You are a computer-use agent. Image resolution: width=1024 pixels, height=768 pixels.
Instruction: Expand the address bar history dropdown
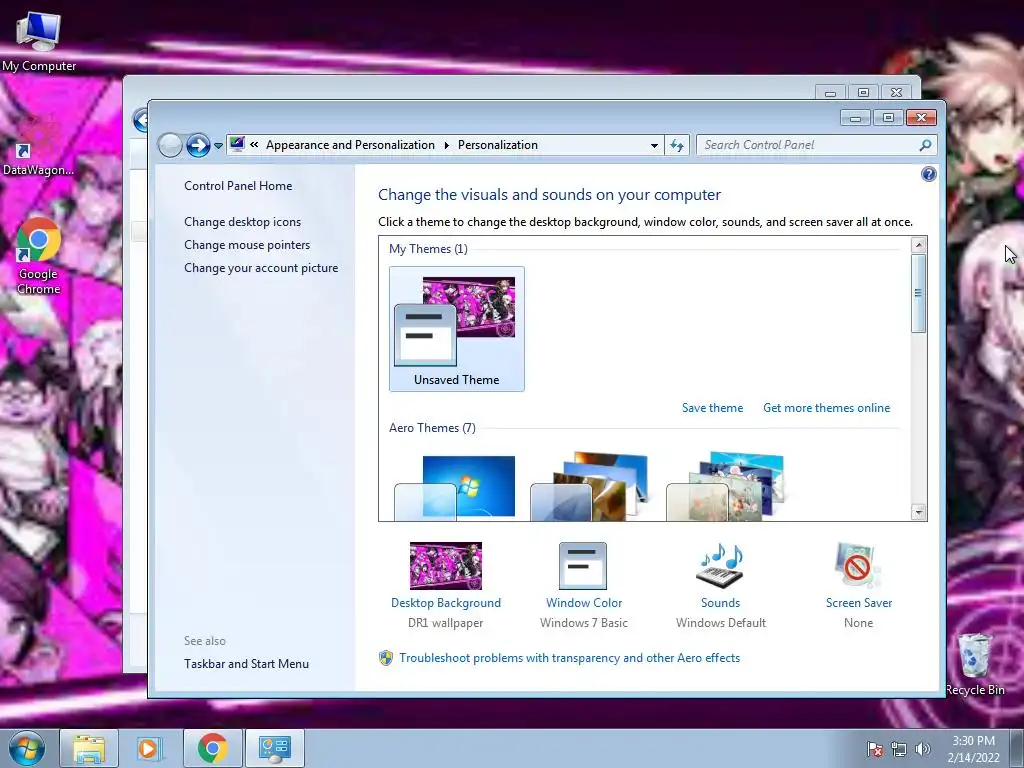point(654,146)
